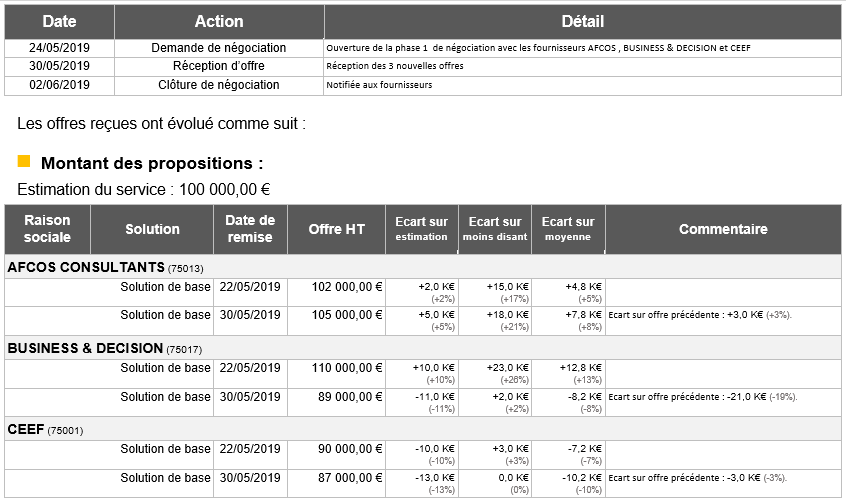Click the offer amount 110 000,00 €
The height and width of the screenshot is (504, 846).
347,368
